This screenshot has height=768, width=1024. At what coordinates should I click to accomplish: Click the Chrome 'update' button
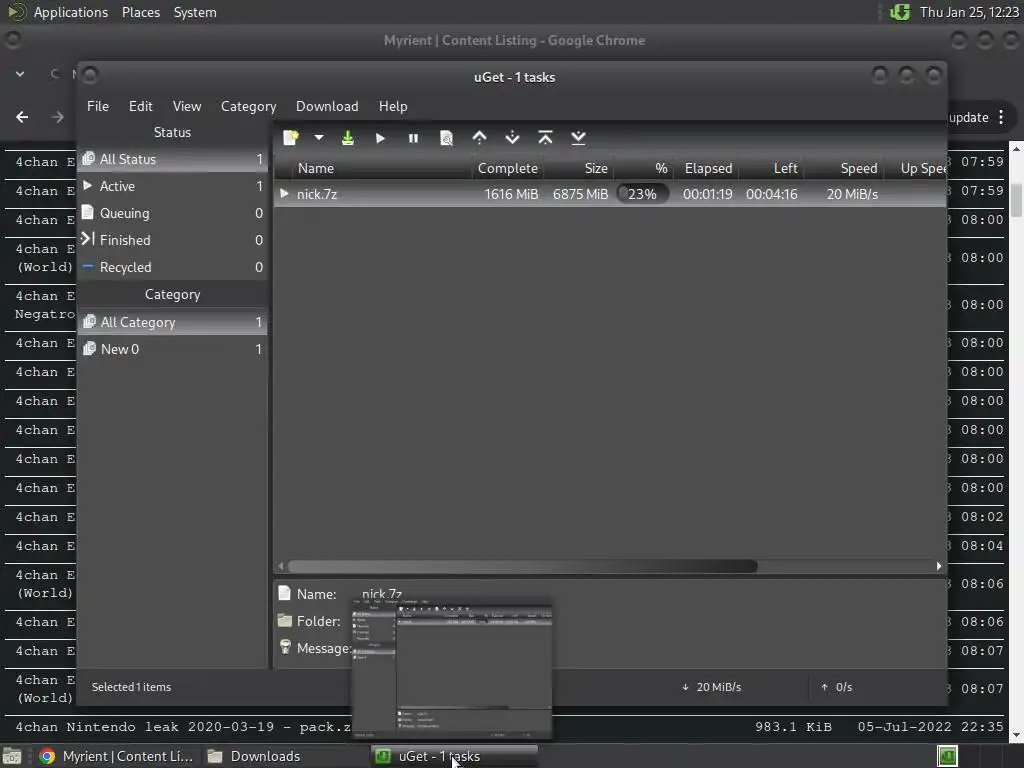click(968, 118)
